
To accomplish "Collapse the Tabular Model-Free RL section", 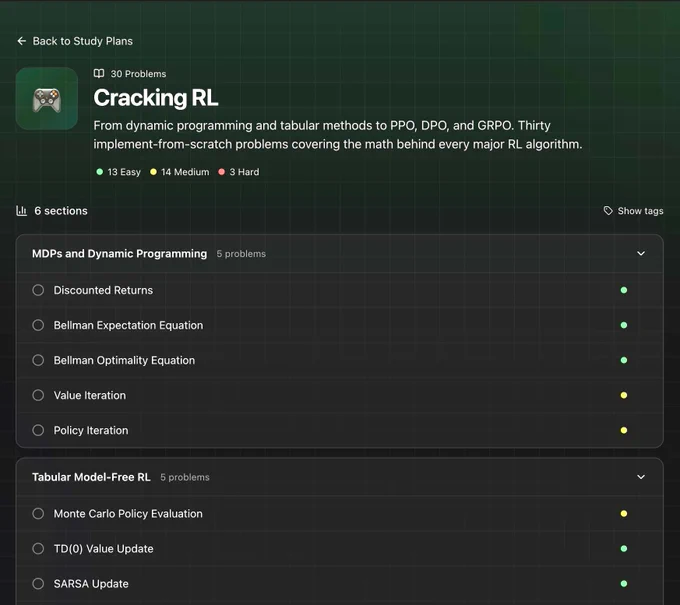I will [641, 477].
